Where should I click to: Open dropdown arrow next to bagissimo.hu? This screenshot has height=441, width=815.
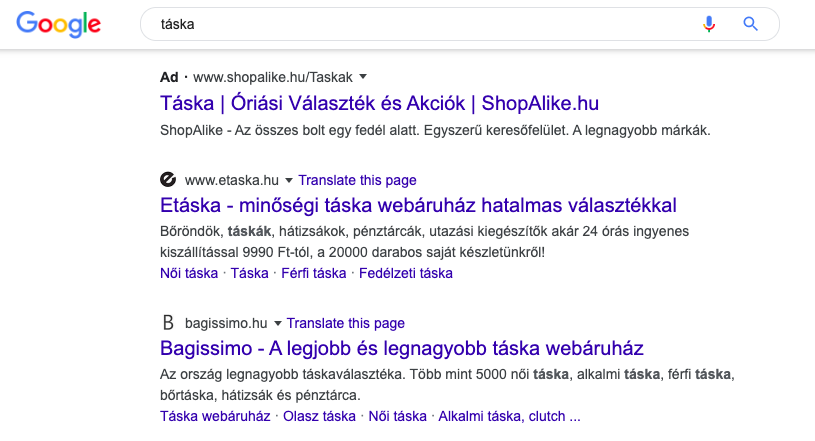click(x=278, y=324)
